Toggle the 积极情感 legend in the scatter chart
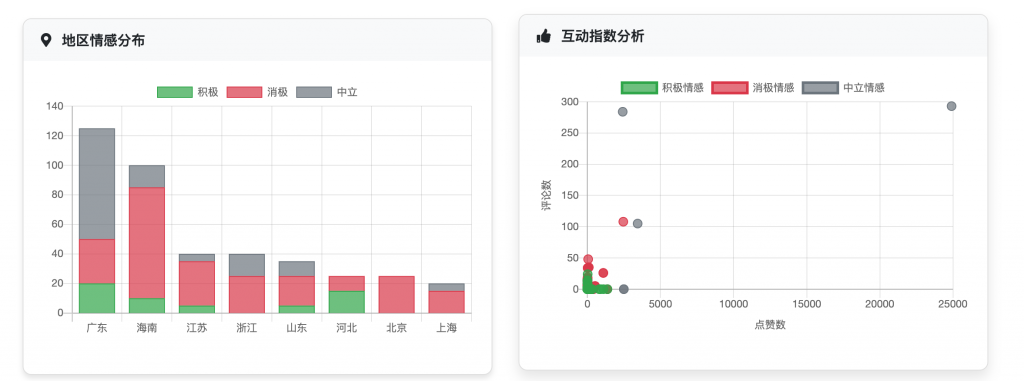Viewport: 1024px width, 381px height. tap(662, 88)
